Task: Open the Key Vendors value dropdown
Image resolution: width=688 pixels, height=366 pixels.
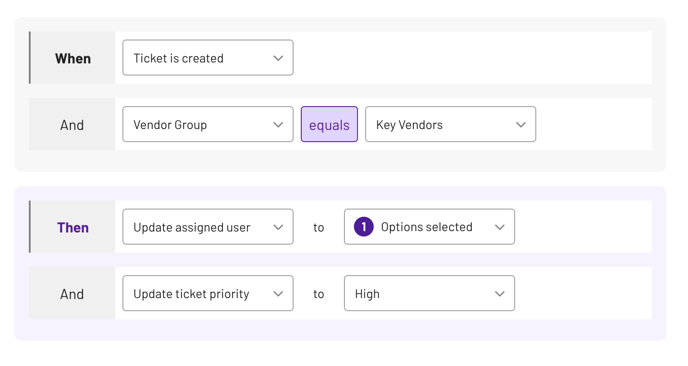Action: point(450,124)
